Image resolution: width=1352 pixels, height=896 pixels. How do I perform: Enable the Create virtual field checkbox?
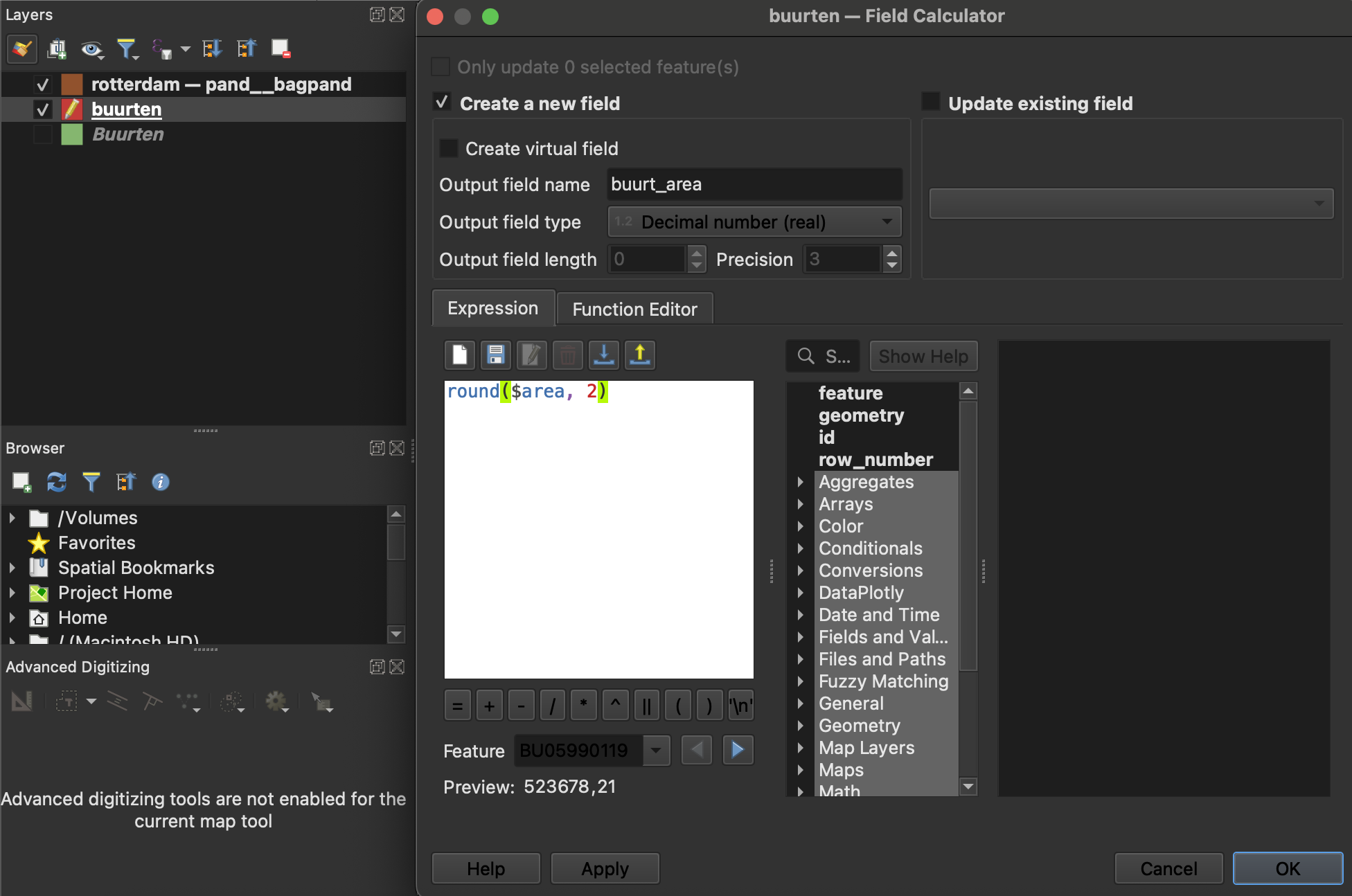pos(448,148)
